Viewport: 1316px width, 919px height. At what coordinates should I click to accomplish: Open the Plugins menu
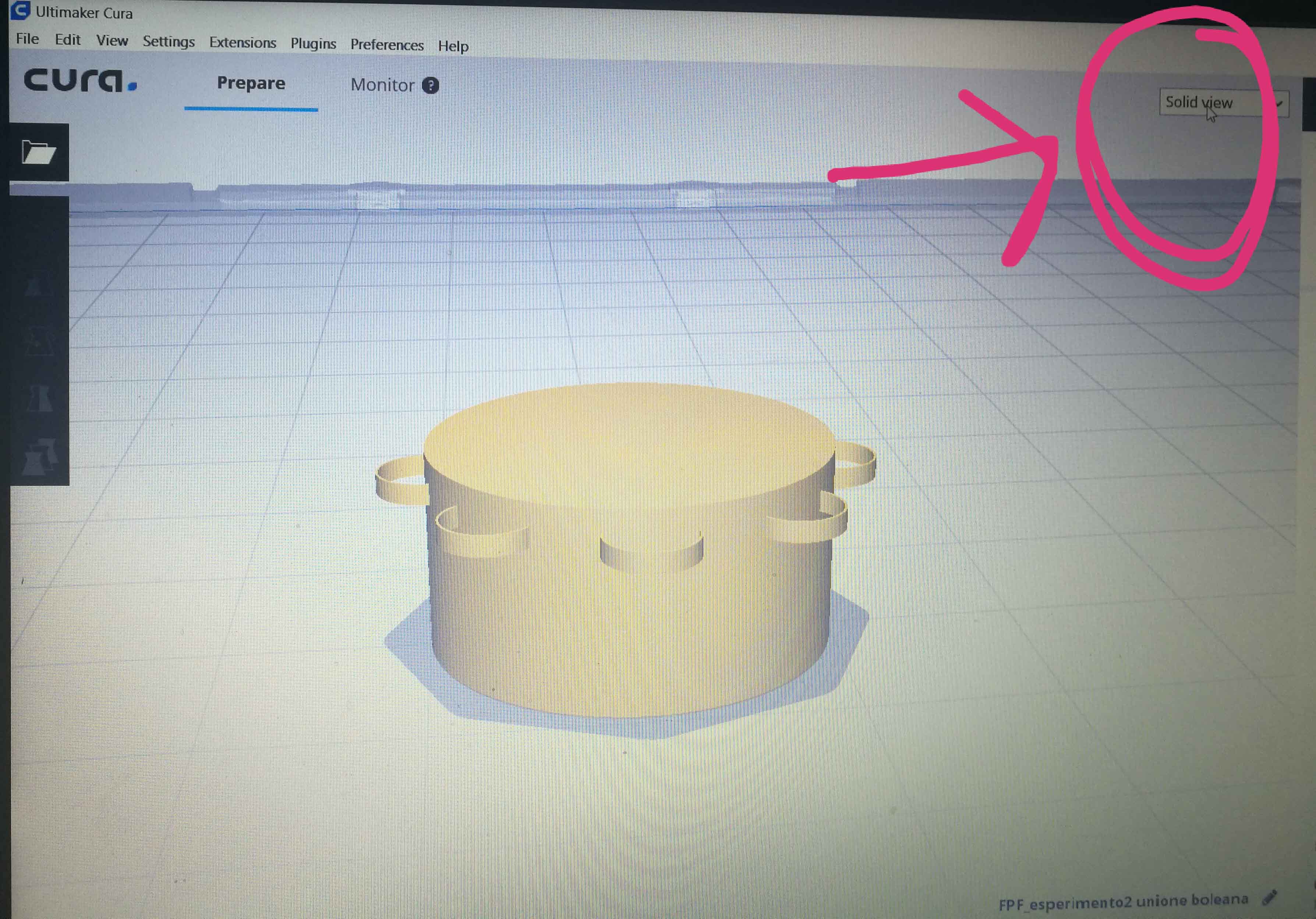click(313, 43)
